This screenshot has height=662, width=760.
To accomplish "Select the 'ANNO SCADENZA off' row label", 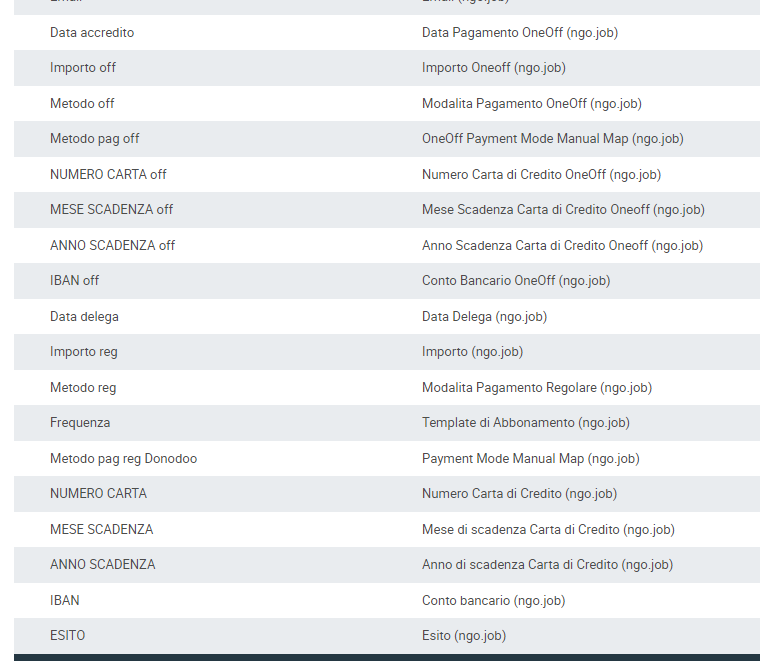I will [x=112, y=246].
